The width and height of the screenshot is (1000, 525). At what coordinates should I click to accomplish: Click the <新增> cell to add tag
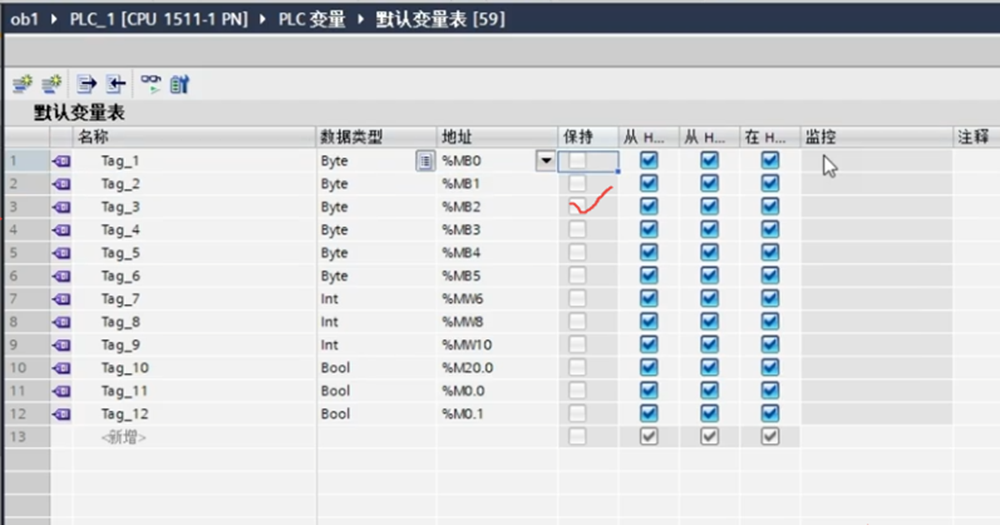124,437
